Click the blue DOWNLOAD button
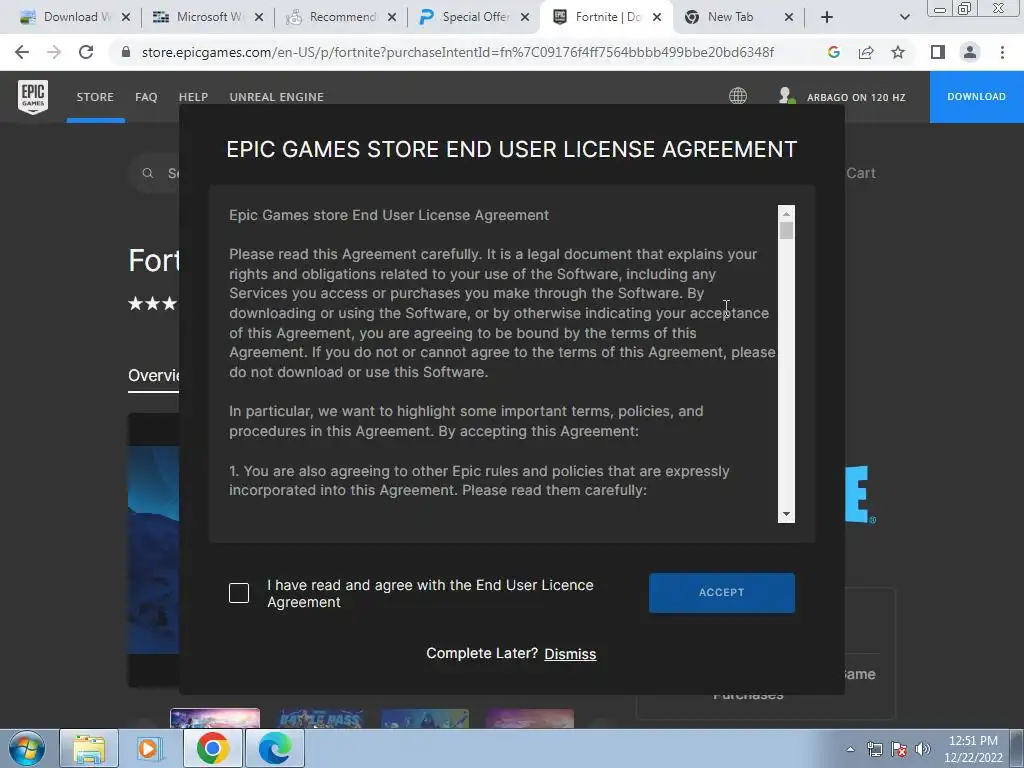Image resolution: width=1024 pixels, height=768 pixels. [x=977, y=97]
